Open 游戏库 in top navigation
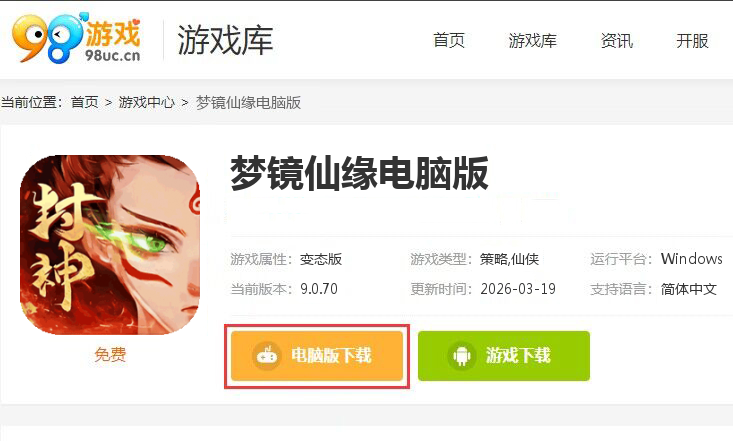 532,41
